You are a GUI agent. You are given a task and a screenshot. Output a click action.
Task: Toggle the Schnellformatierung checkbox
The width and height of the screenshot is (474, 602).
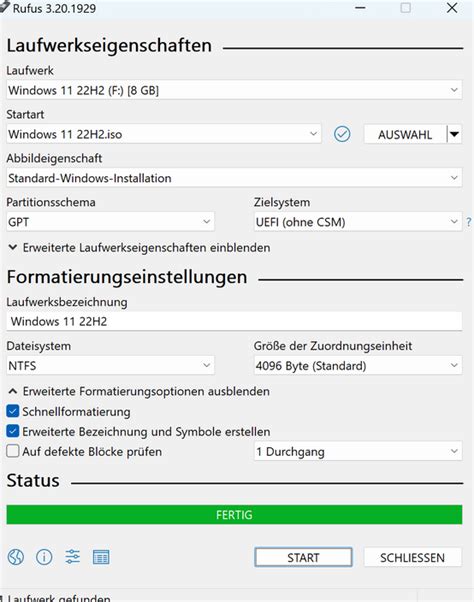click(x=13, y=411)
